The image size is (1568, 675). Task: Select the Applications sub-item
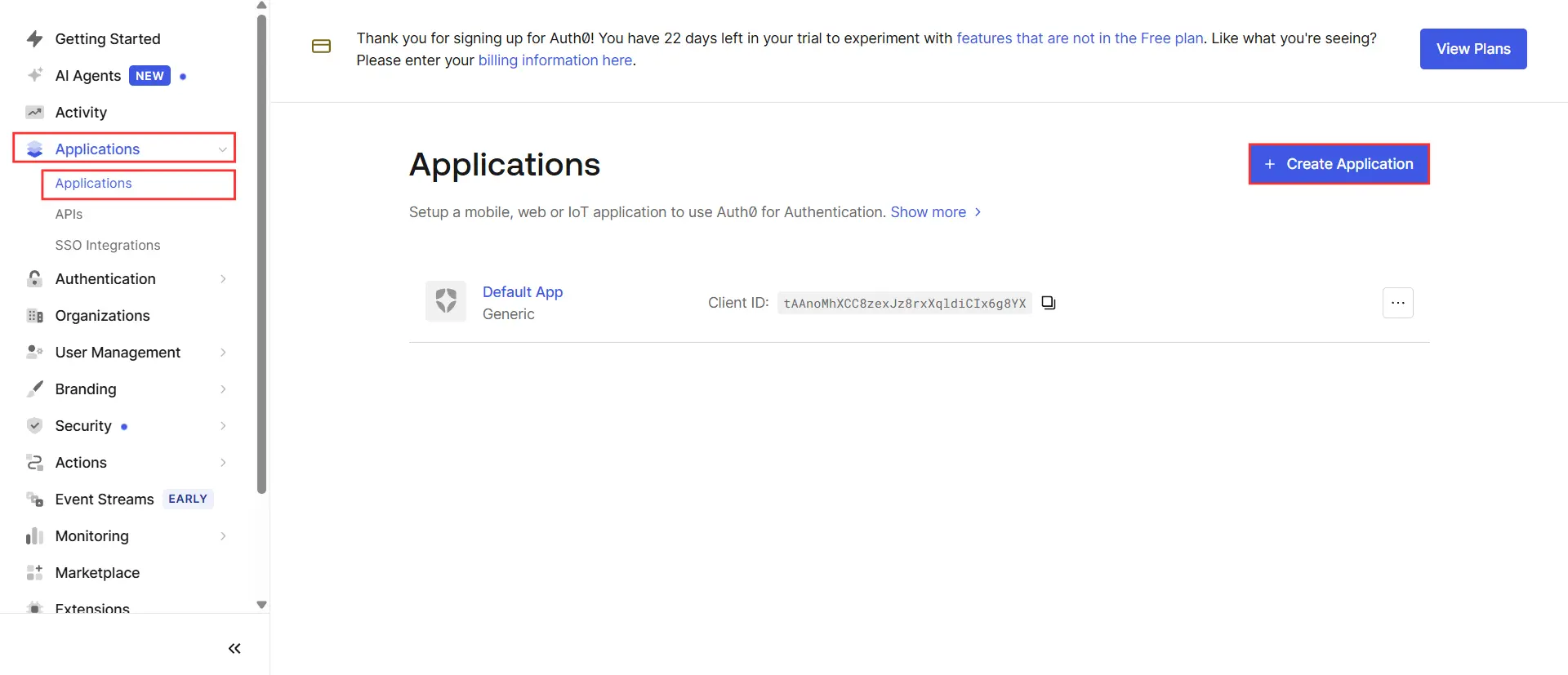pos(93,183)
